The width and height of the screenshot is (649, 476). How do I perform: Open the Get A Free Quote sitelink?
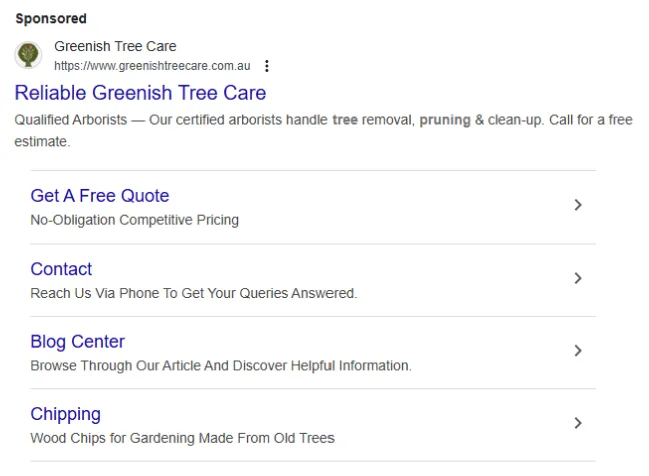pyautogui.click(x=100, y=196)
